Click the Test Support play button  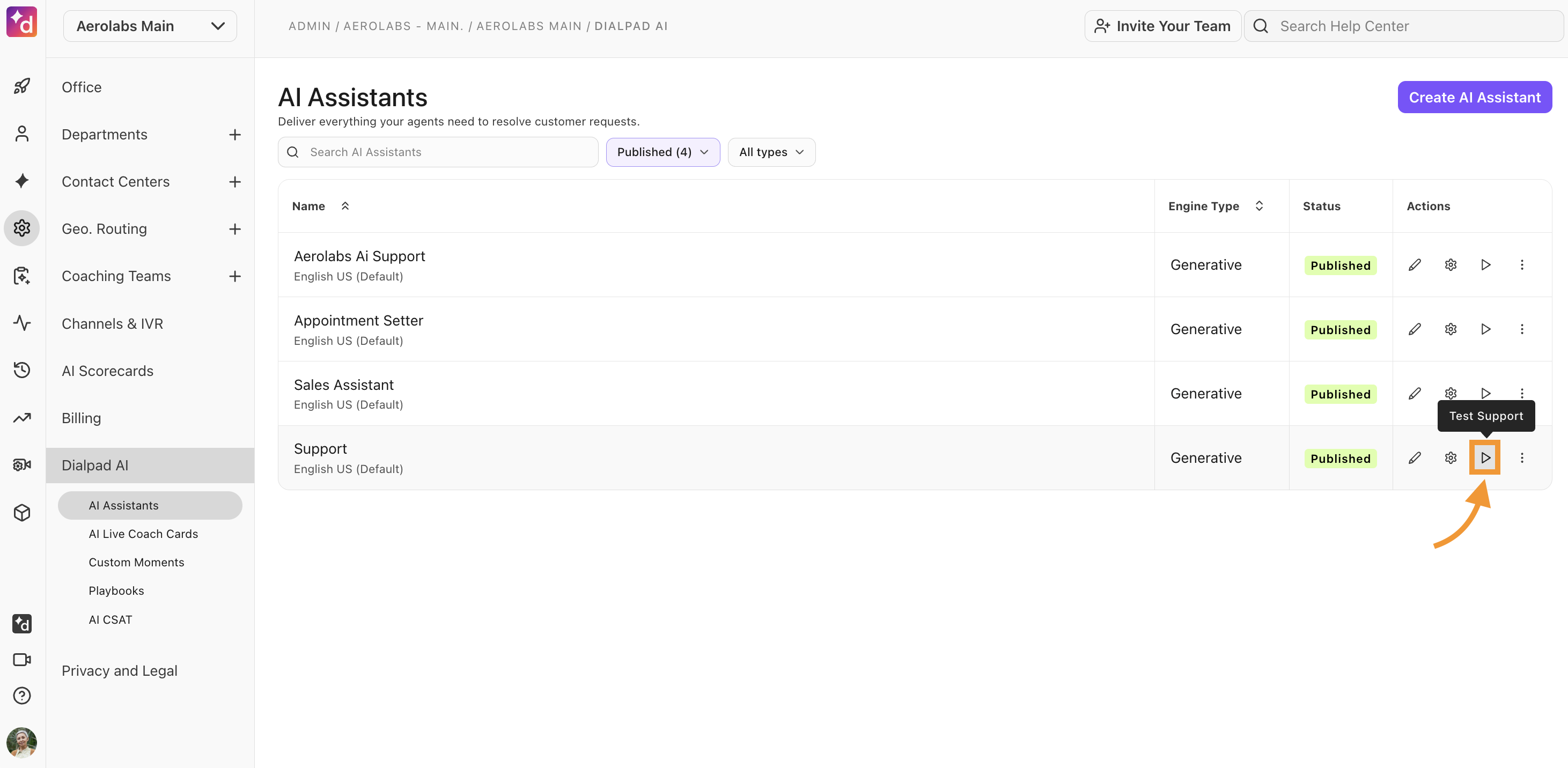point(1485,457)
